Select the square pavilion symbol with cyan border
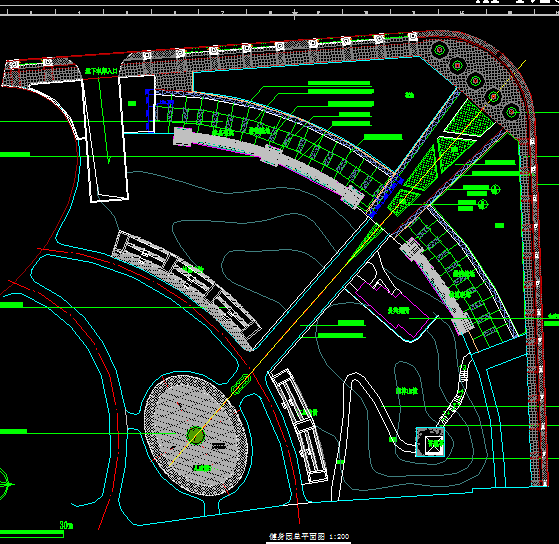This screenshot has width=559, height=544. [x=430, y=442]
